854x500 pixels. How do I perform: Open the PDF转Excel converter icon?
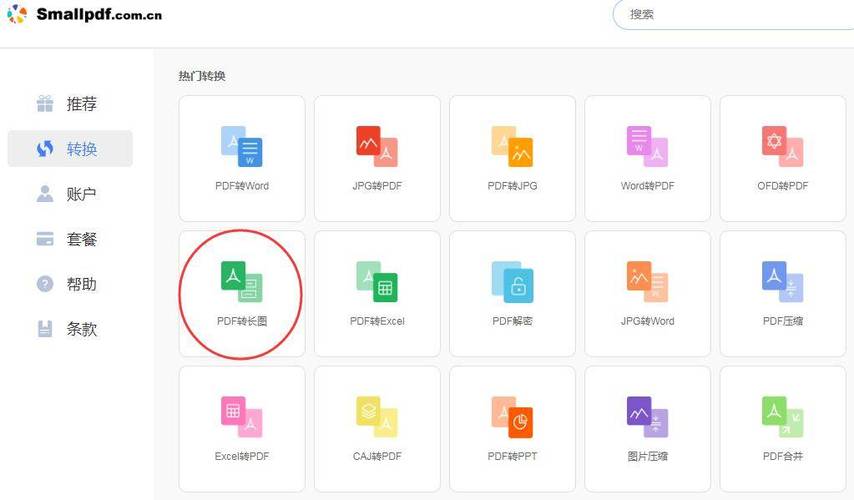(377, 281)
